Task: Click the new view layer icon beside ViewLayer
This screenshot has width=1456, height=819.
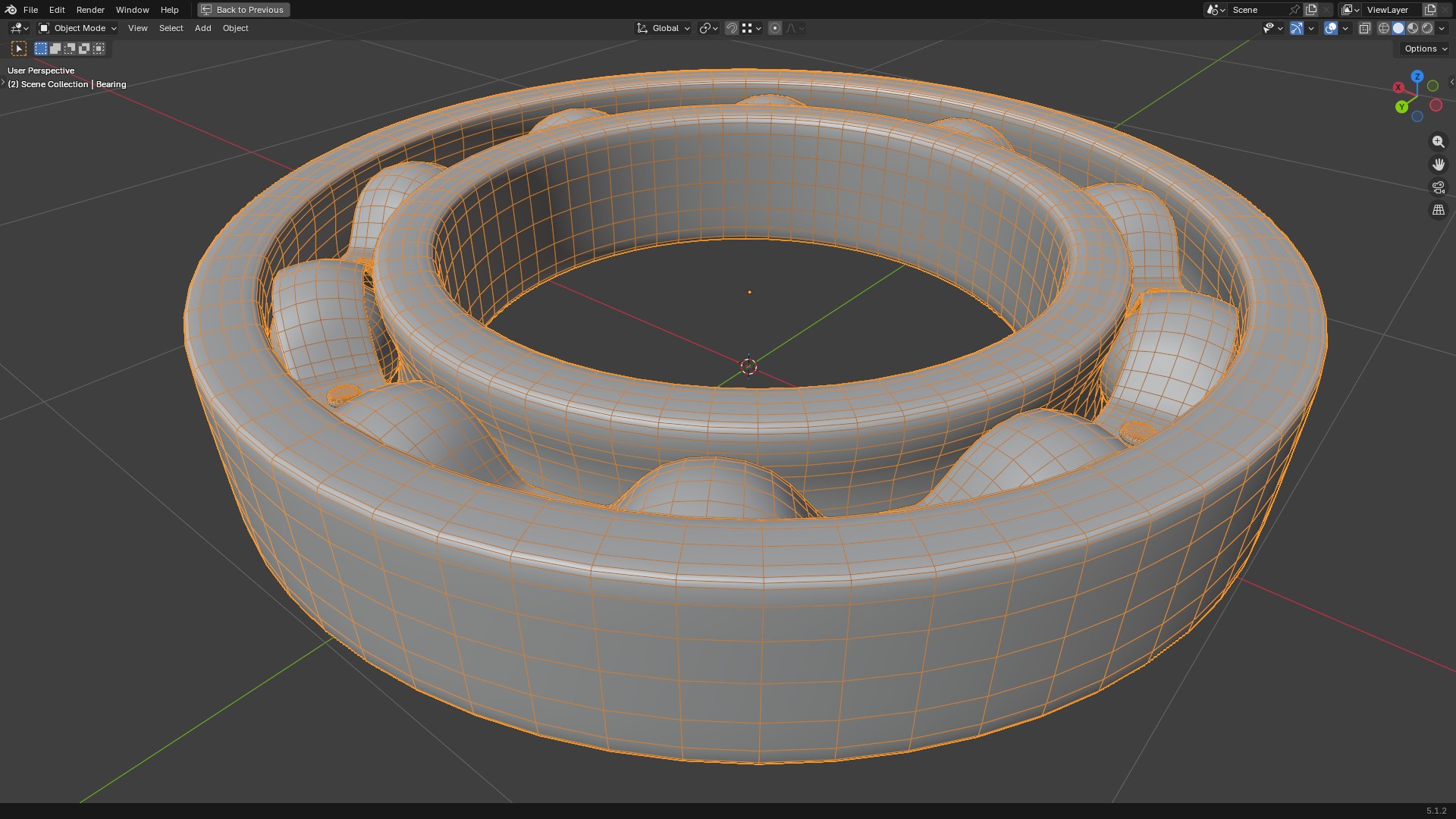Action: coord(1430,10)
